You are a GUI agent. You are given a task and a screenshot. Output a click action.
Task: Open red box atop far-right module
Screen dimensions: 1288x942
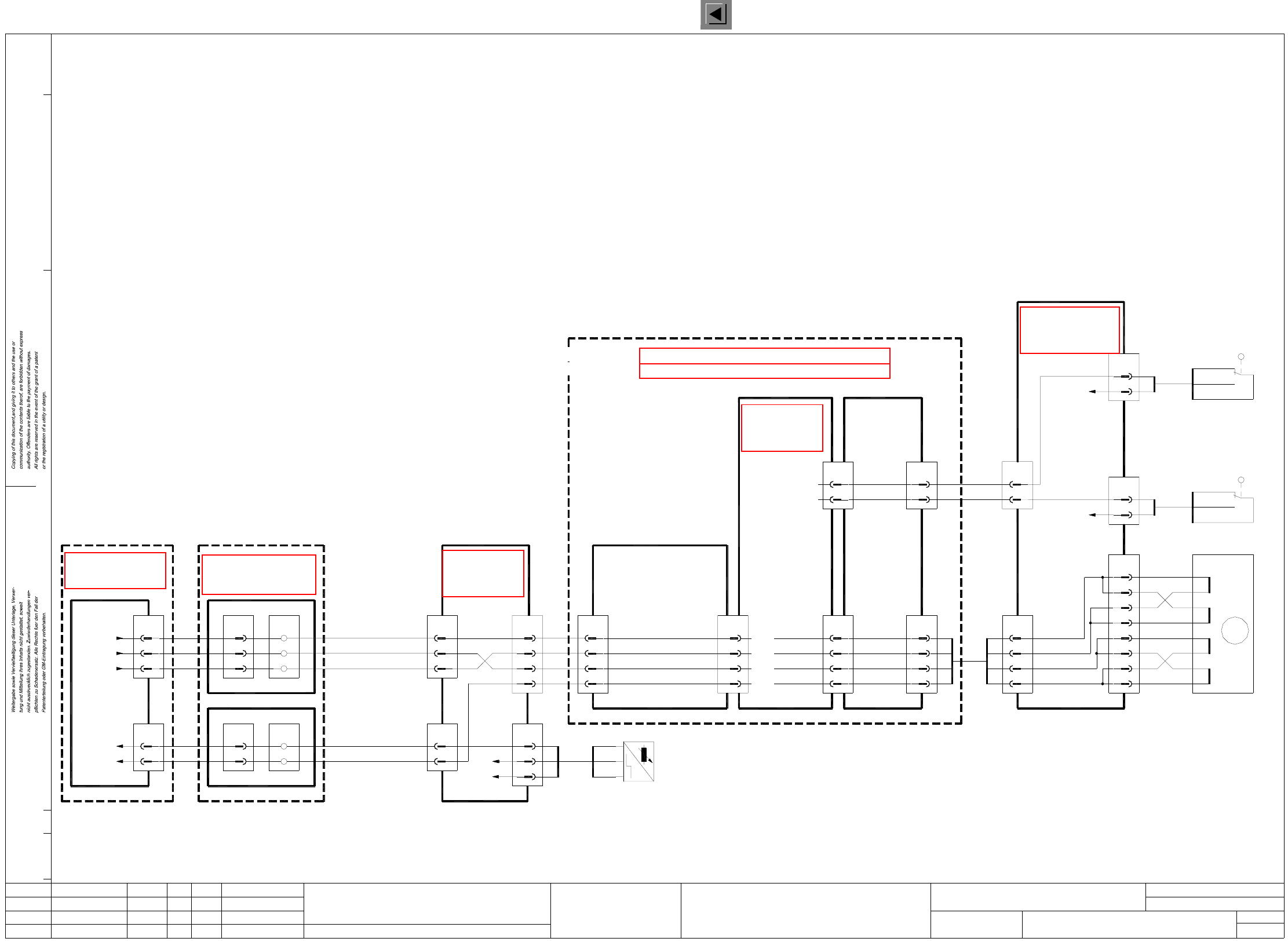pos(1069,330)
